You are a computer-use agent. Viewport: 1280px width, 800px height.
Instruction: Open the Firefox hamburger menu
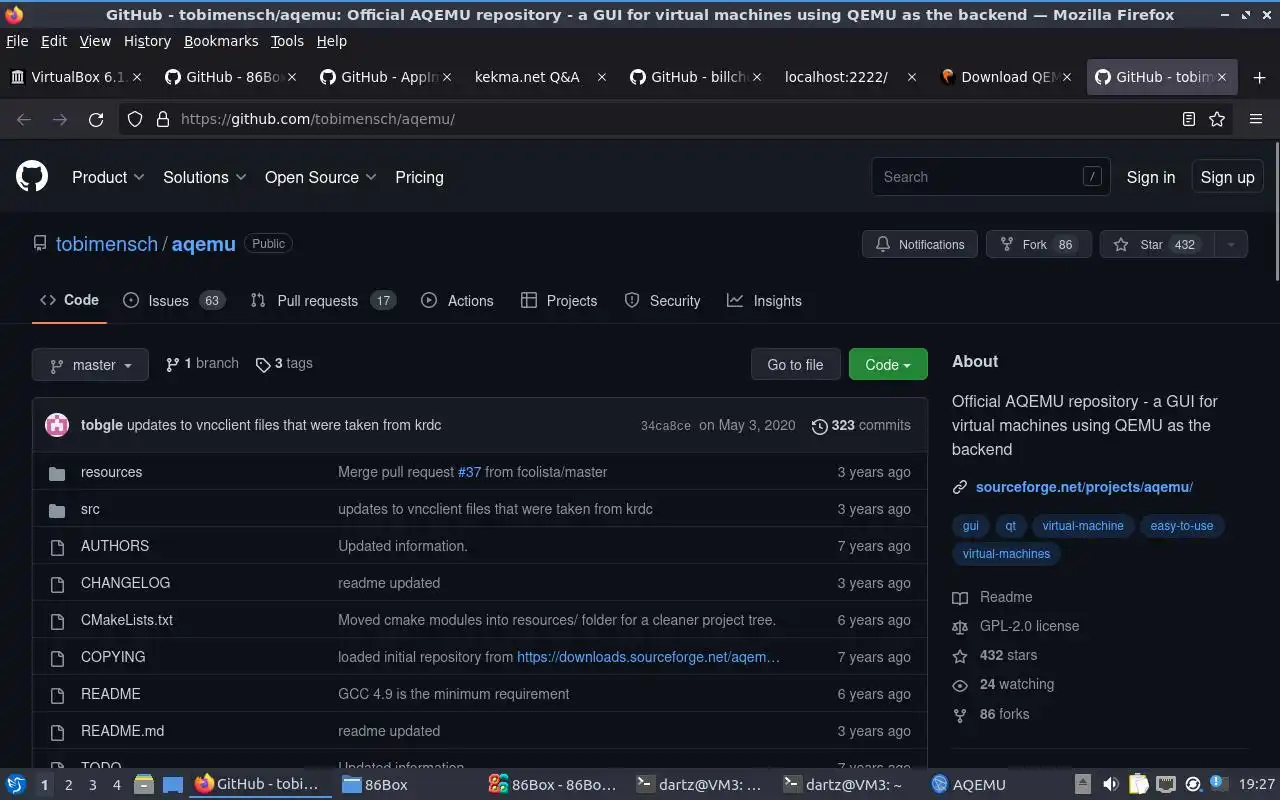pyautogui.click(x=1256, y=119)
